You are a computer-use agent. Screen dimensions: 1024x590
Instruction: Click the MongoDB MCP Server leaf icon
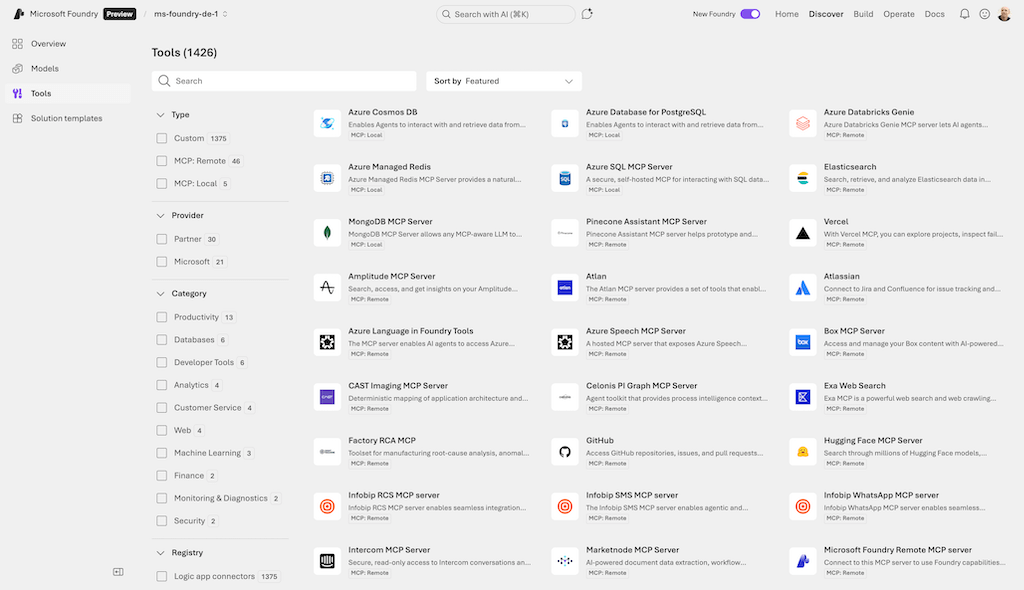click(327, 233)
